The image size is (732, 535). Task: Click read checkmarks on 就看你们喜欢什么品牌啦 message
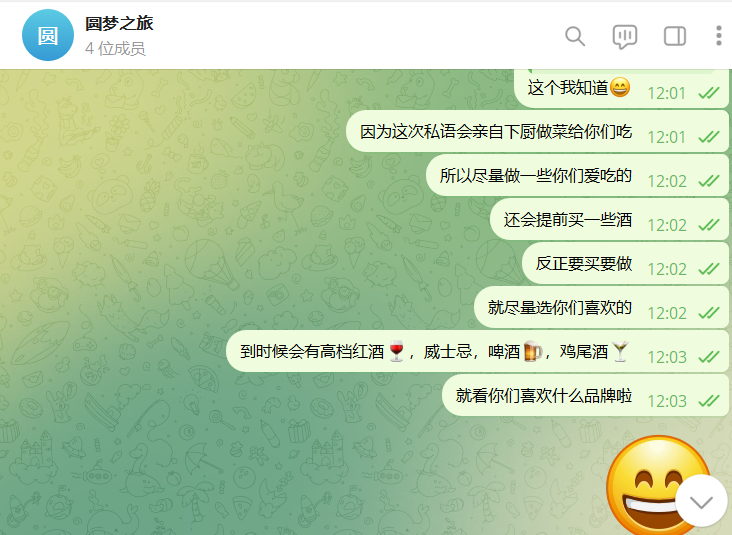[709, 401]
